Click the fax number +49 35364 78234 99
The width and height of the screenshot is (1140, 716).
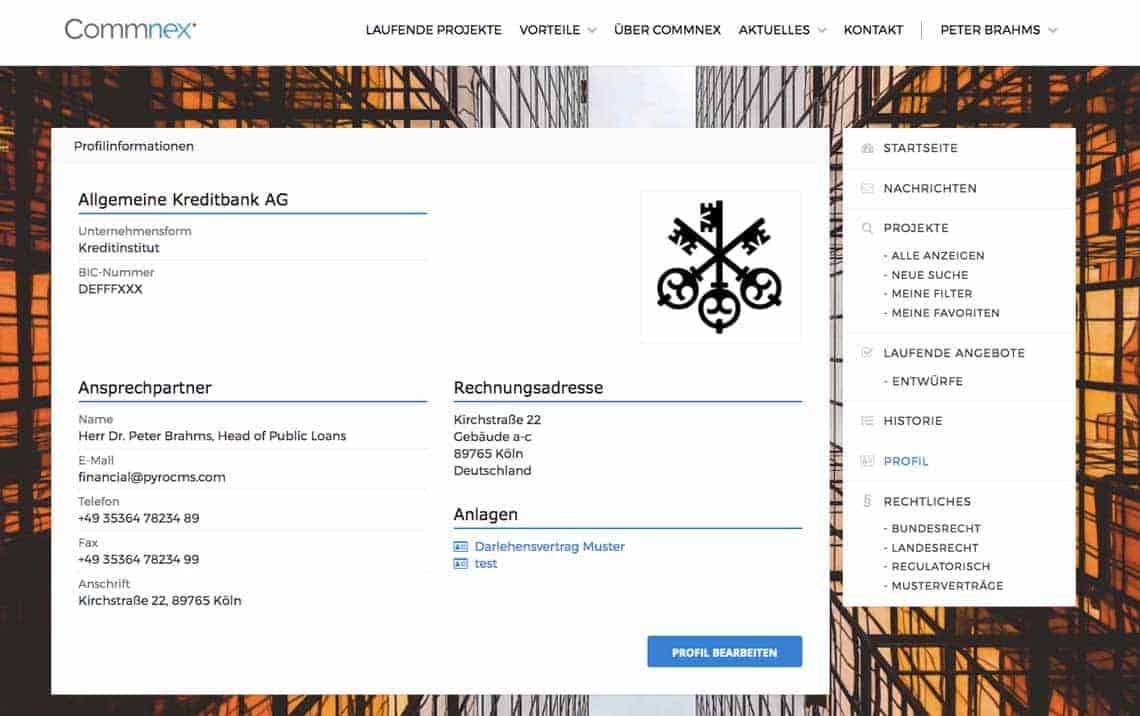coord(139,559)
